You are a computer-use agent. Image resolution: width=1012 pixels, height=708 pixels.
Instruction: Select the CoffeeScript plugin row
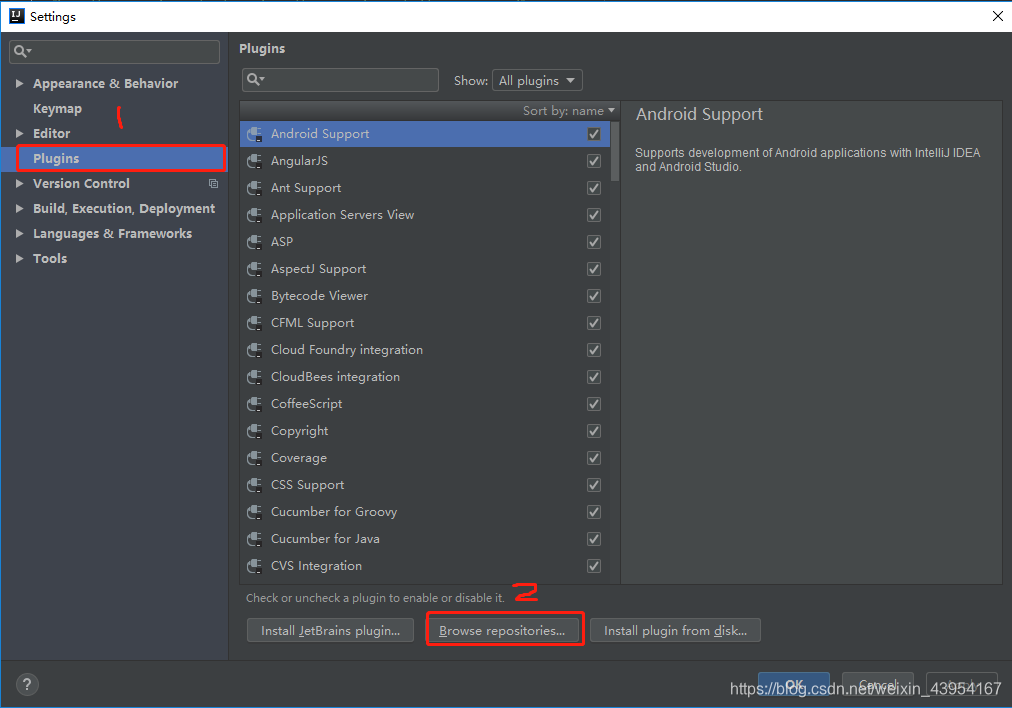coord(425,404)
